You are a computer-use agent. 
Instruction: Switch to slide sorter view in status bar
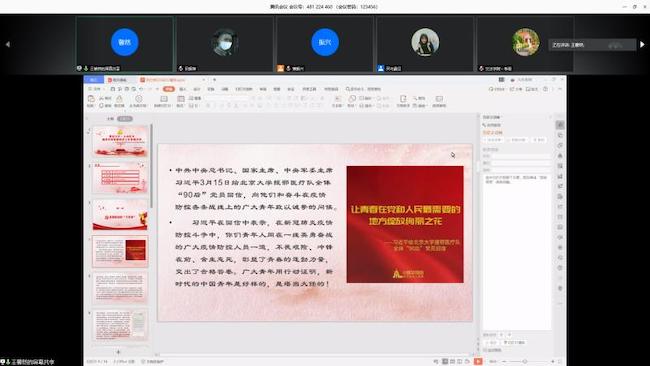pyautogui.click(x=452, y=361)
